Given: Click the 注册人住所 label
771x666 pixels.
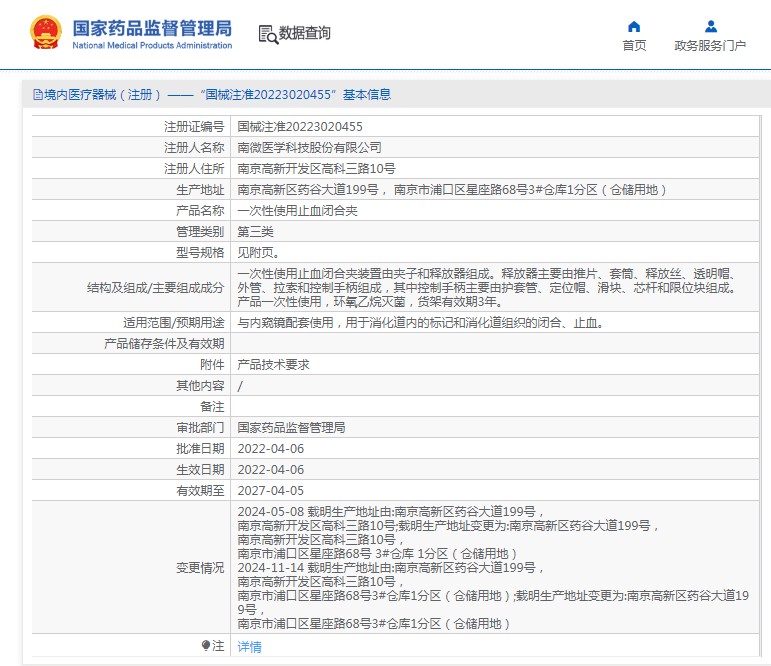Looking at the screenshot, I should pyautogui.click(x=194, y=169).
